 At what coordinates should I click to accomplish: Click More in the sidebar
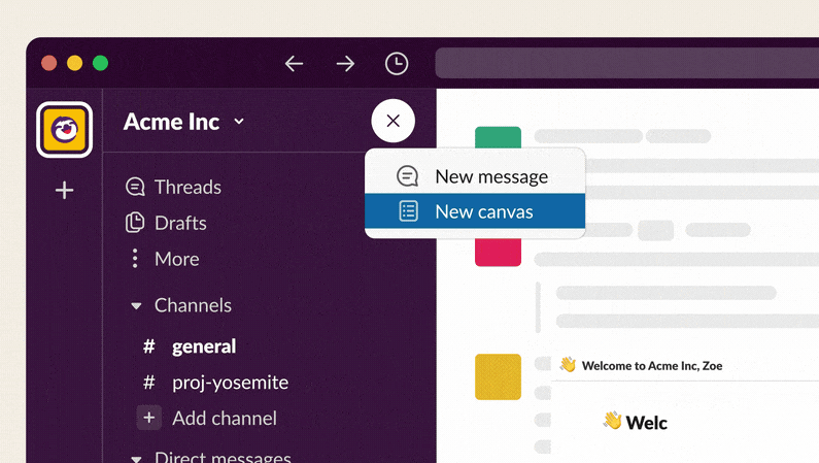[176, 259]
